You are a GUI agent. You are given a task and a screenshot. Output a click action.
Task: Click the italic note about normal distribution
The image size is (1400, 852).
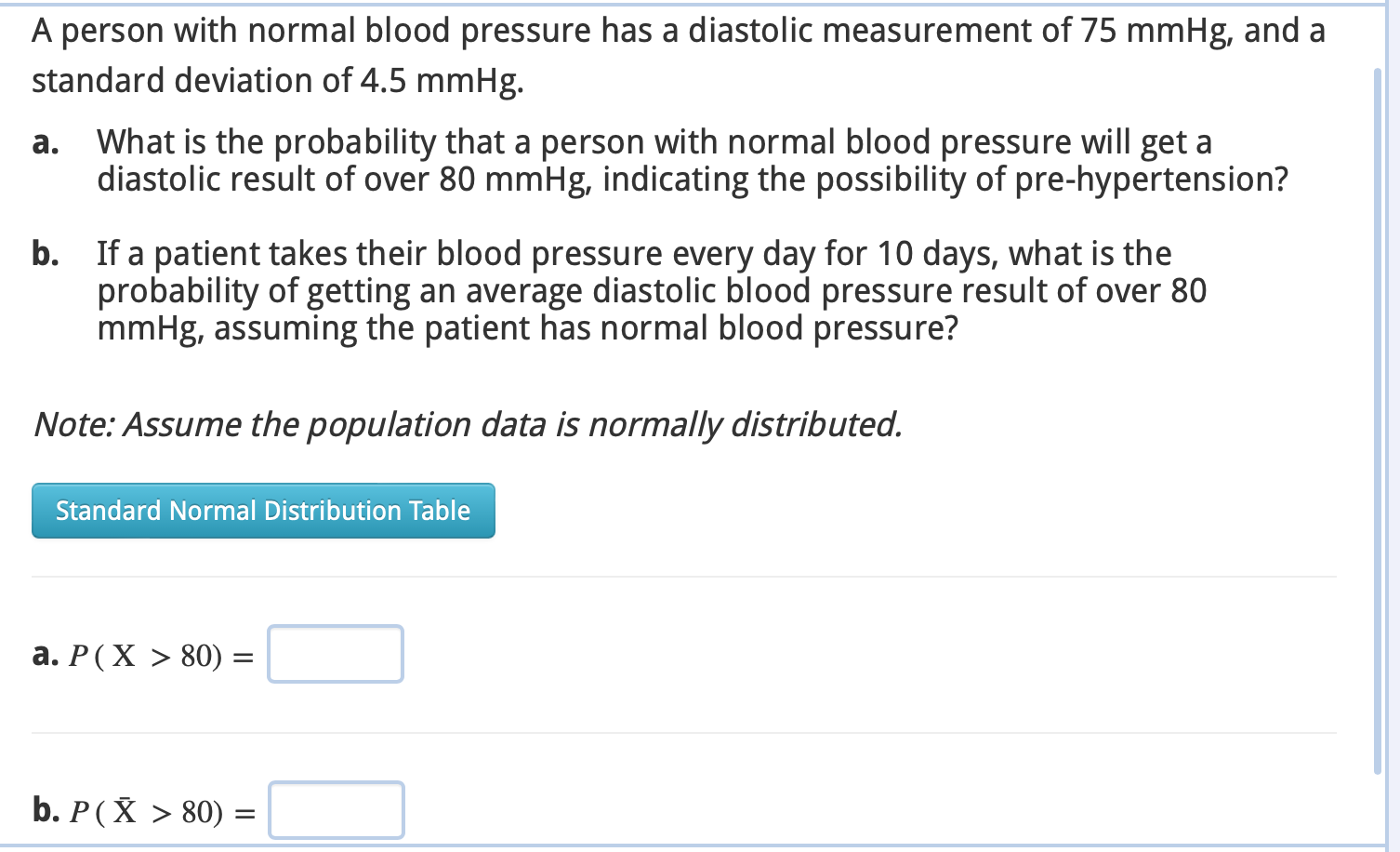[468, 424]
